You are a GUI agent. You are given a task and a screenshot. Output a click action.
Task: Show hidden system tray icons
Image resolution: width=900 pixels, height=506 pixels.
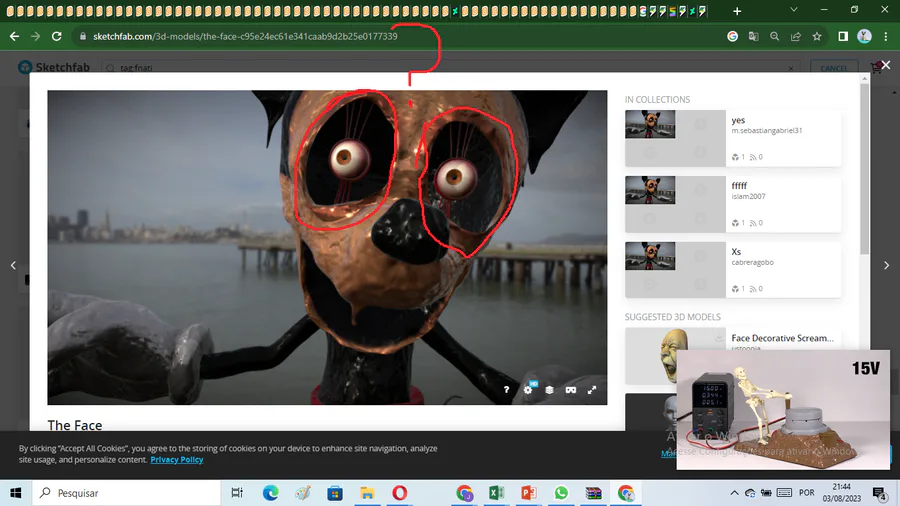click(x=734, y=493)
